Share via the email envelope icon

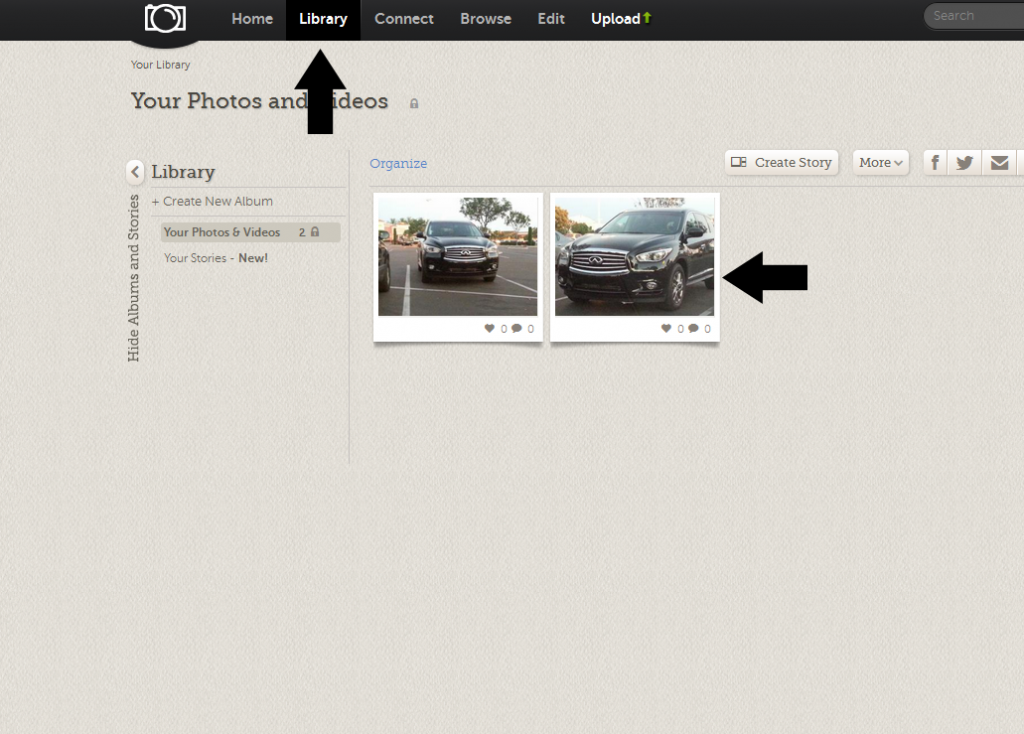tap(999, 162)
